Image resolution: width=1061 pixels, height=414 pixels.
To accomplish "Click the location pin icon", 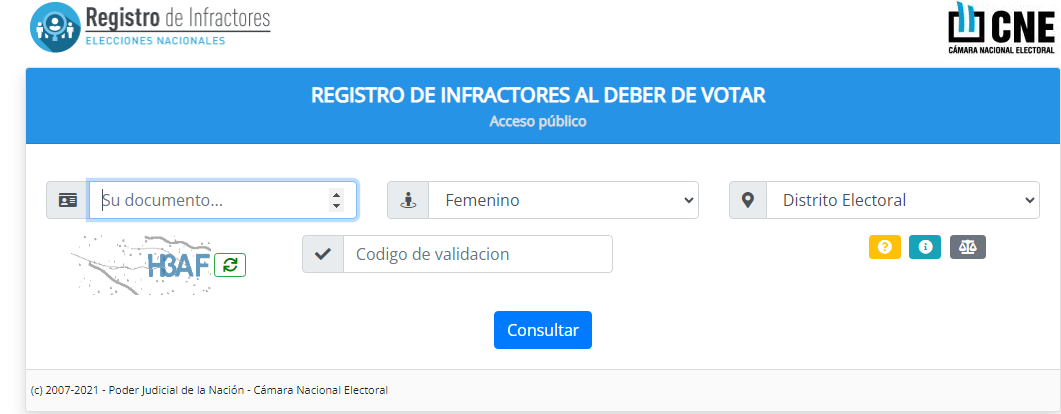I will (x=748, y=200).
